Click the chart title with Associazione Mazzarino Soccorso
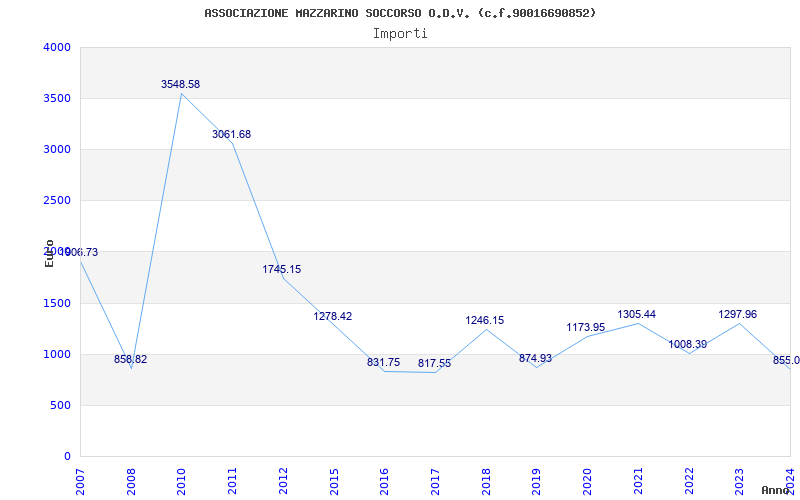 400,13
